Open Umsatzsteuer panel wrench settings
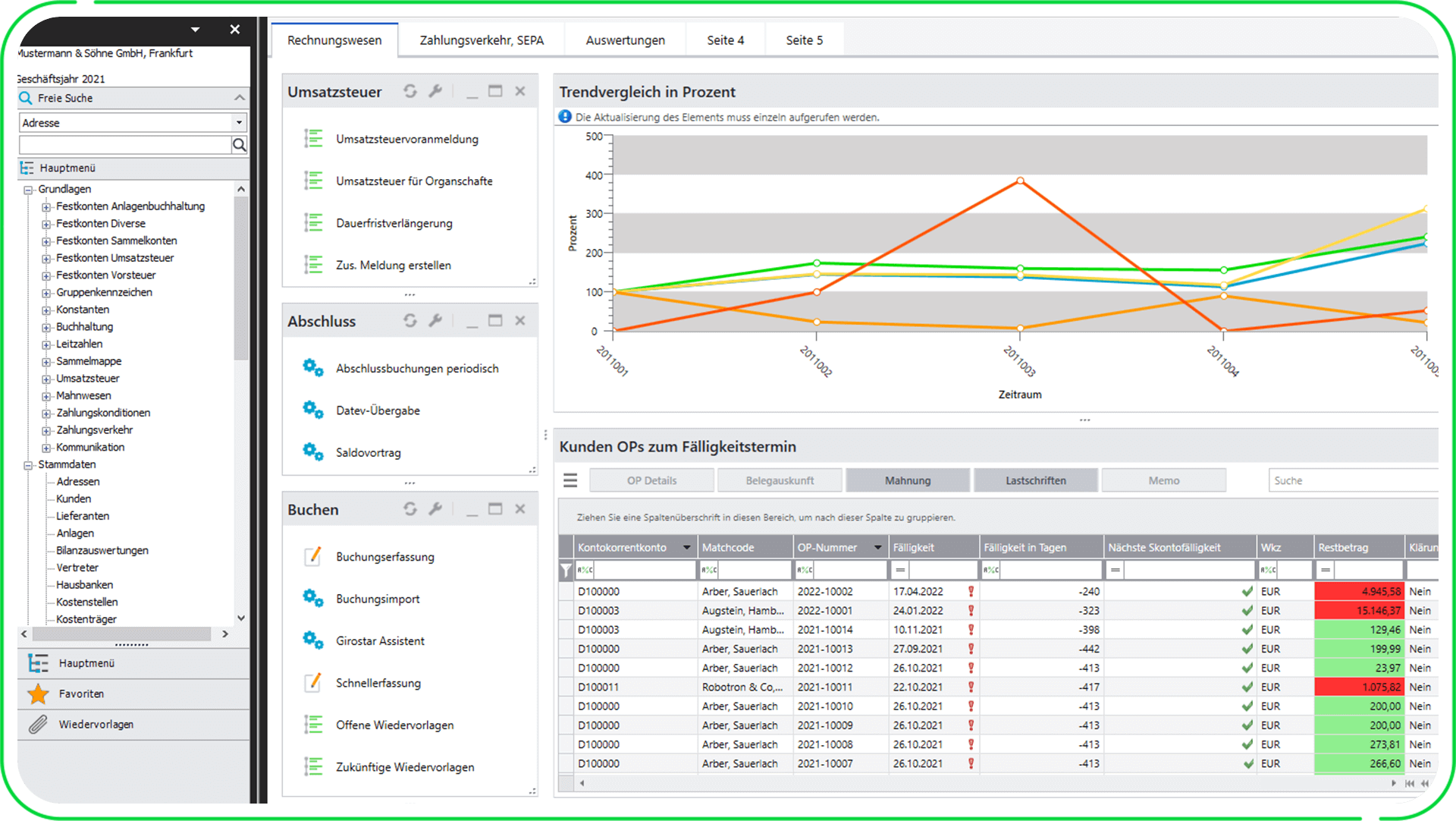 435,91
